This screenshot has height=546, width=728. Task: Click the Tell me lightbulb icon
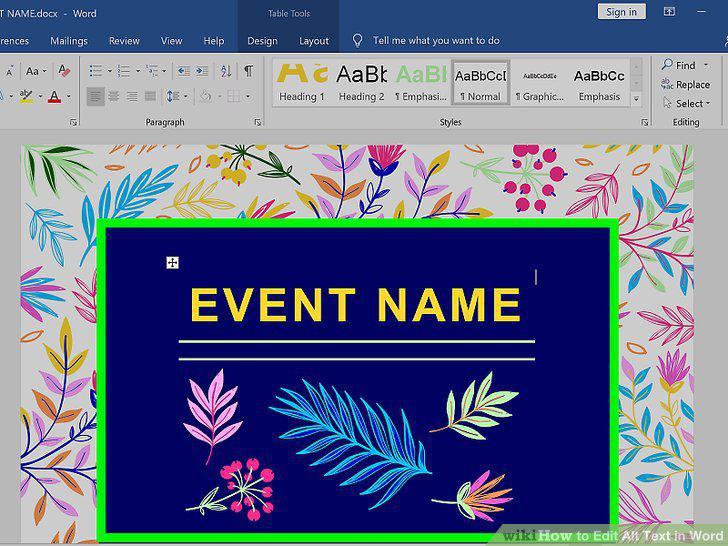click(357, 40)
